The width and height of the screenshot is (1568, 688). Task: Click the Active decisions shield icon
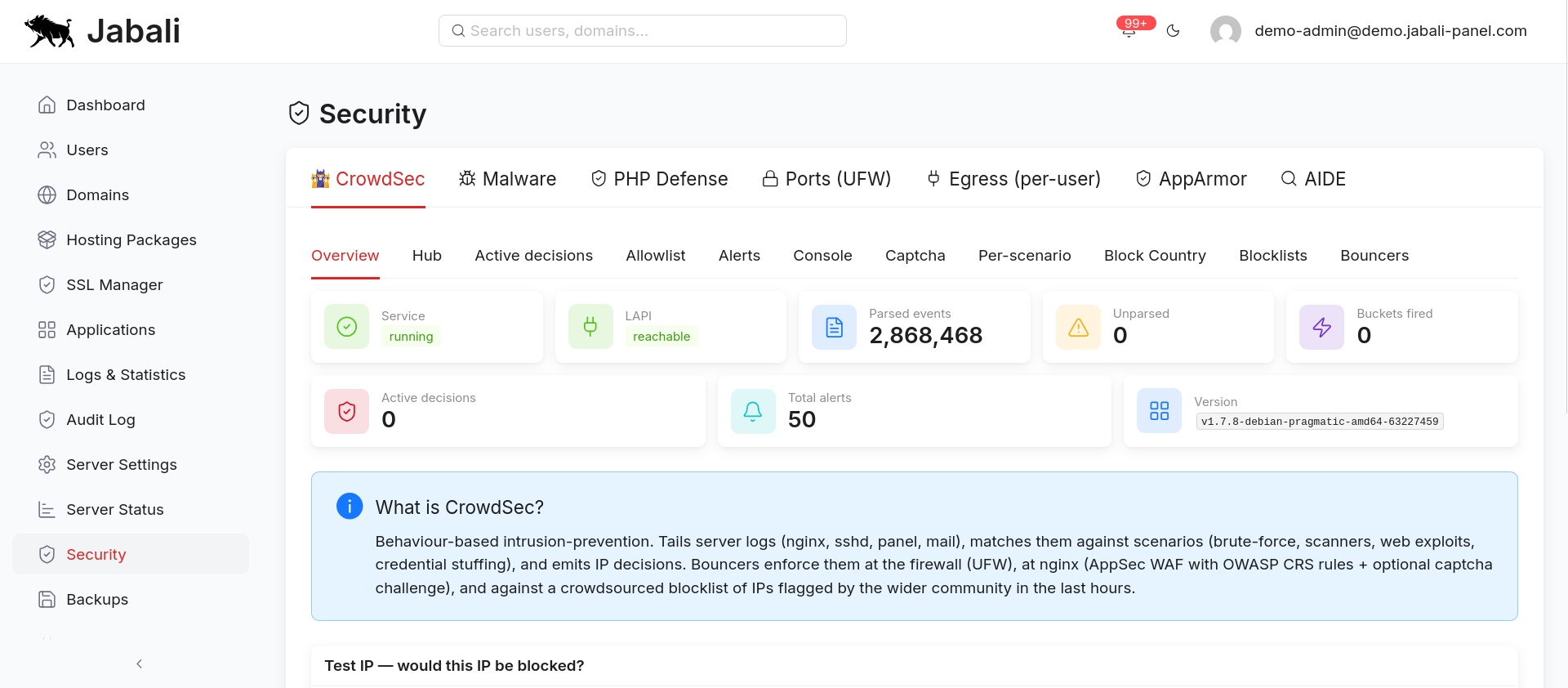point(347,411)
